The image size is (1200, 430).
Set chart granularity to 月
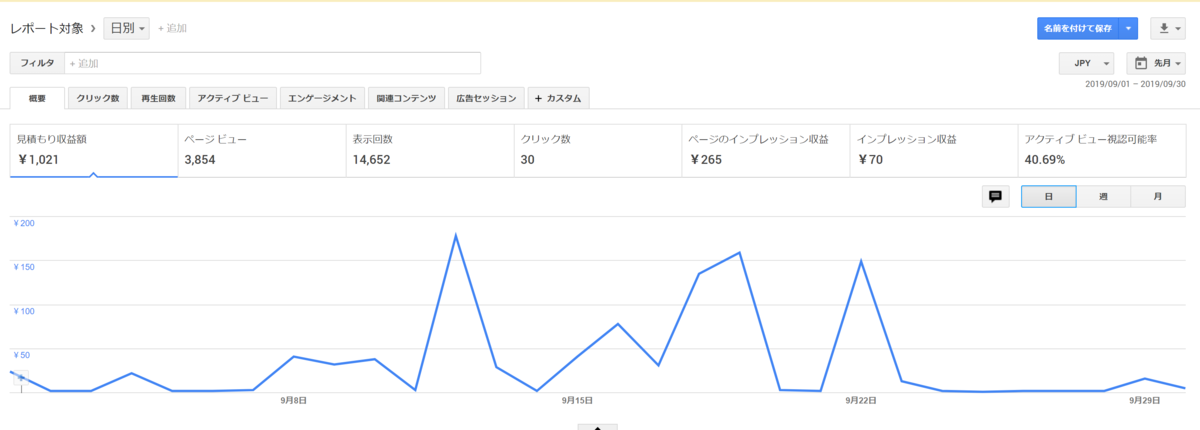point(1158,197)
